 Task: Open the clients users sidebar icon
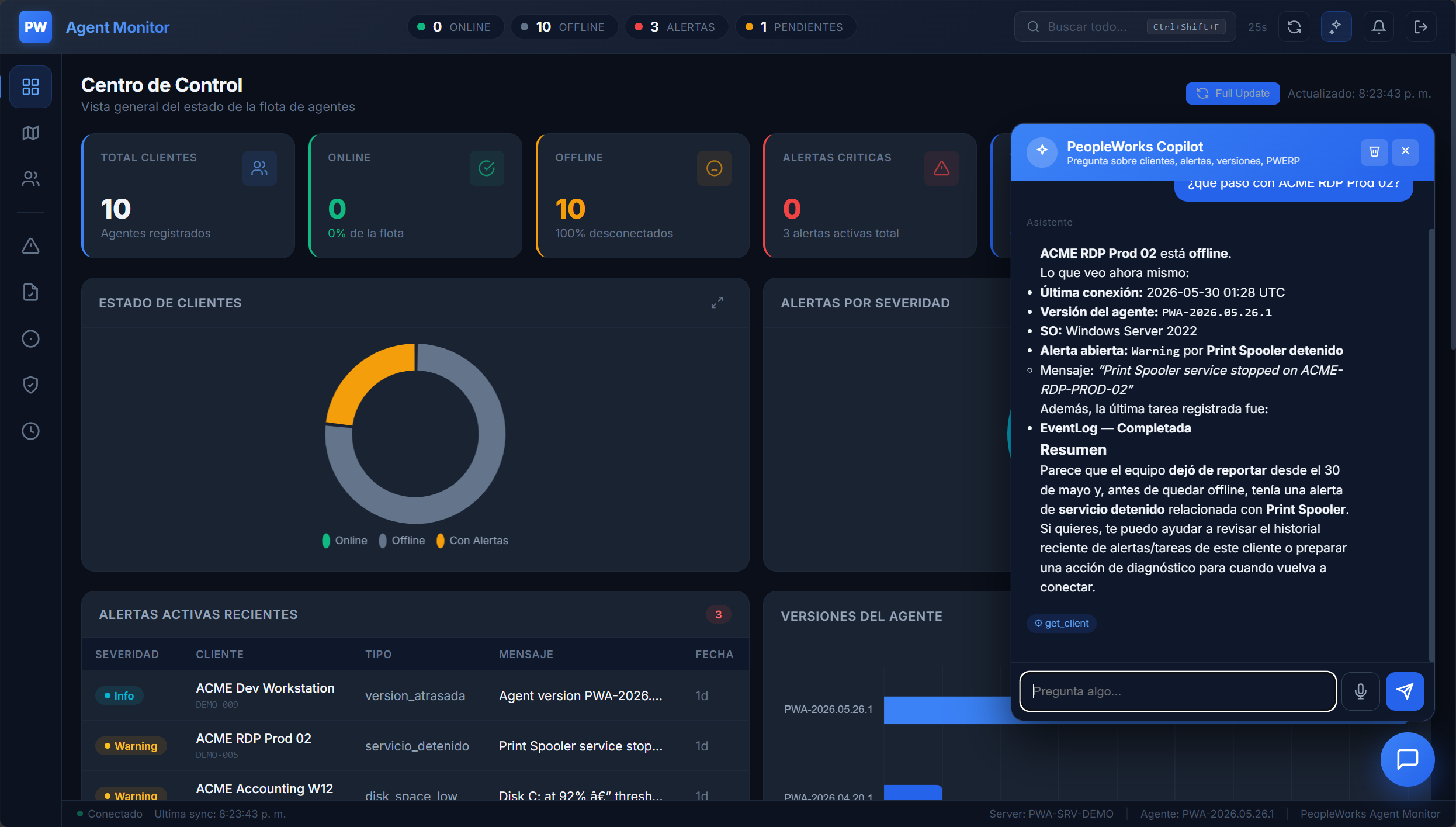(30, 179)
